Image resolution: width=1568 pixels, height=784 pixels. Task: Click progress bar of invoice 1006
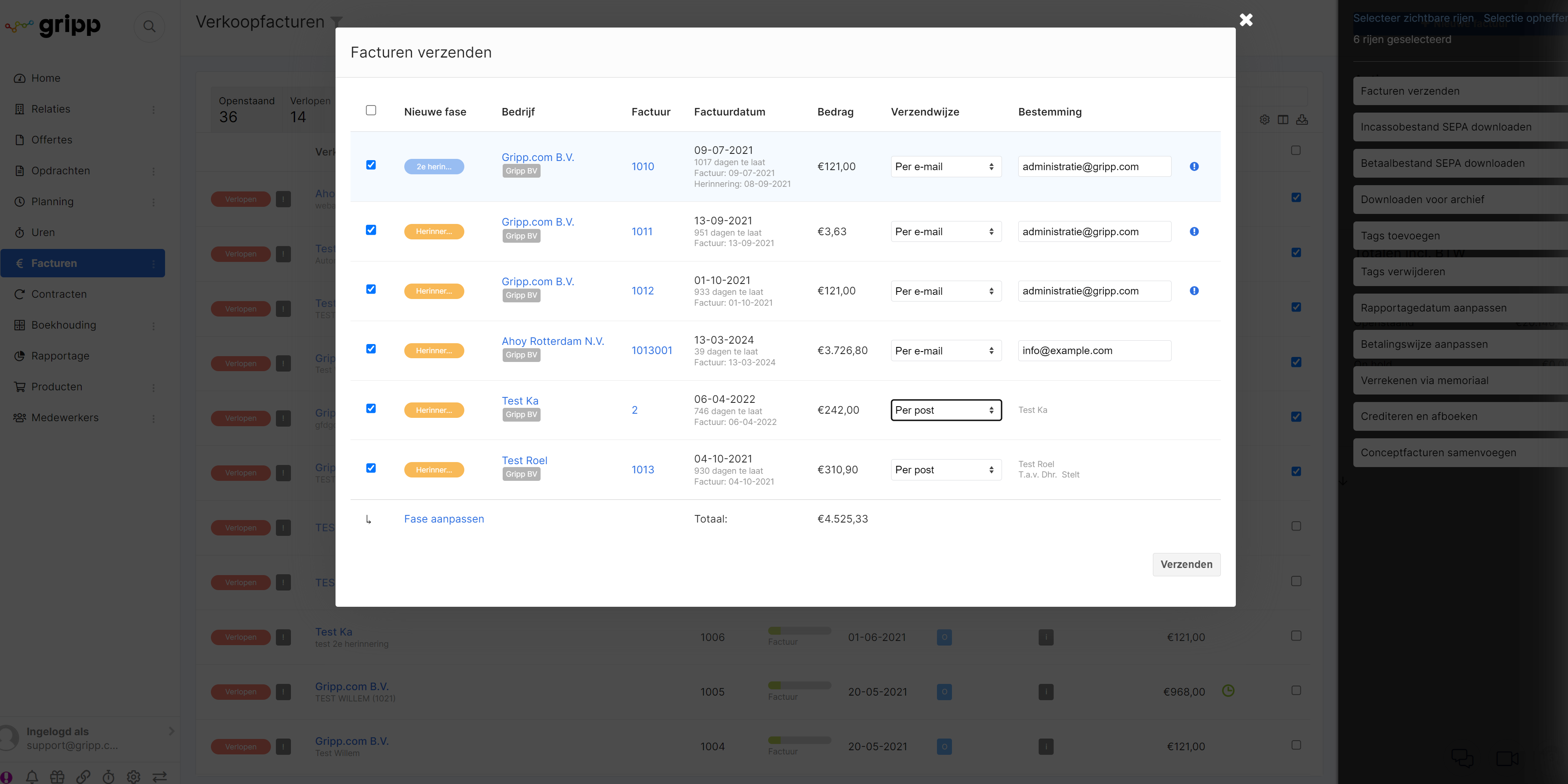pyautogui.click(x=799, y=631)
